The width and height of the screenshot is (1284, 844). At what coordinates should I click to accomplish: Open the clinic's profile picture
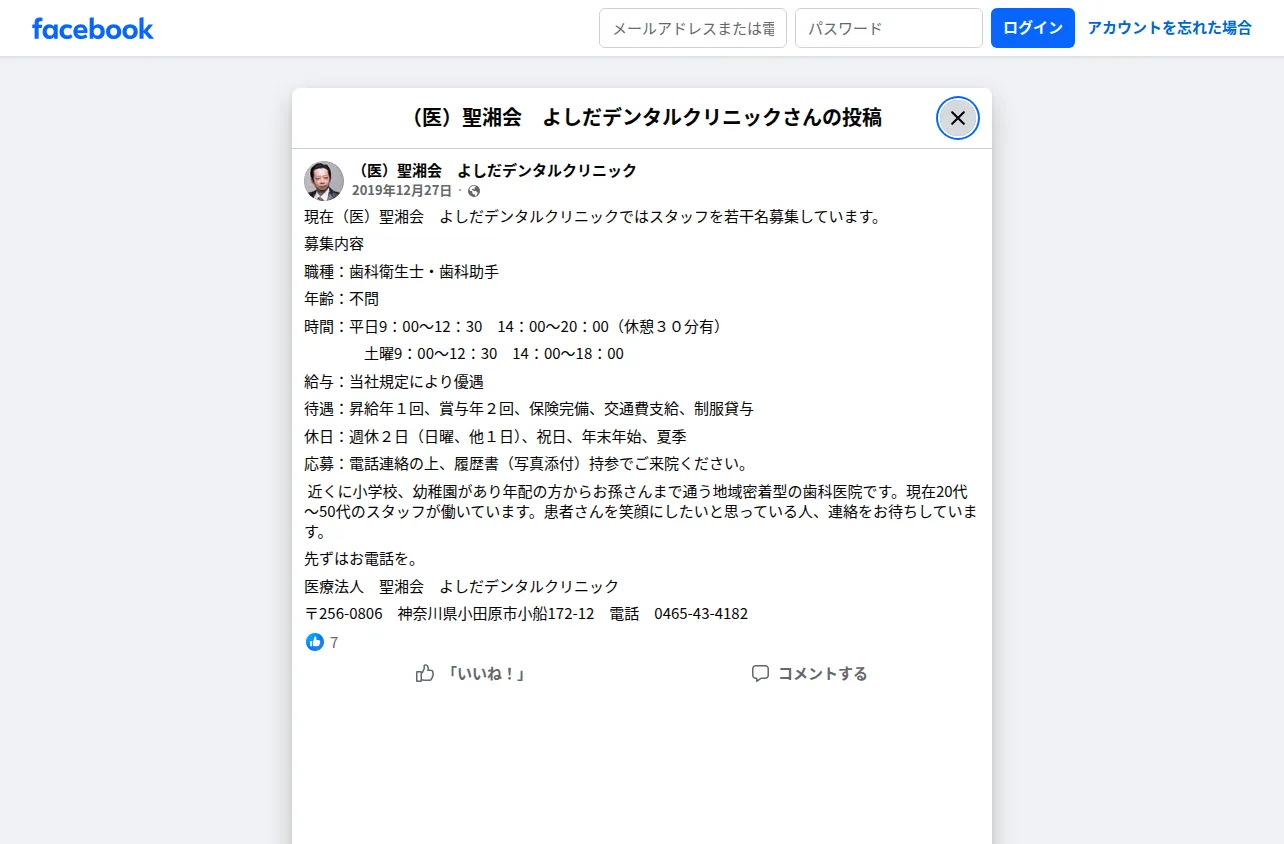click(324, 180)
